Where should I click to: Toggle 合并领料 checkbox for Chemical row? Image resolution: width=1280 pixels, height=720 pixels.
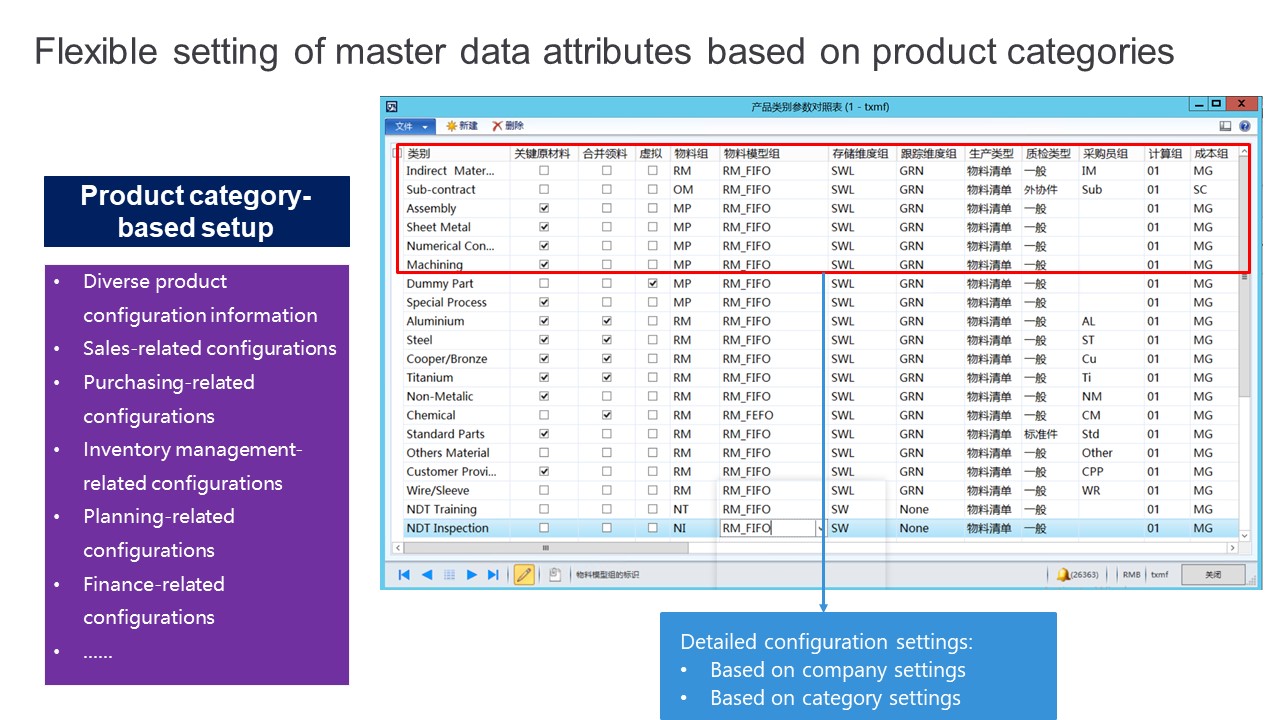[x=606, y=415]
